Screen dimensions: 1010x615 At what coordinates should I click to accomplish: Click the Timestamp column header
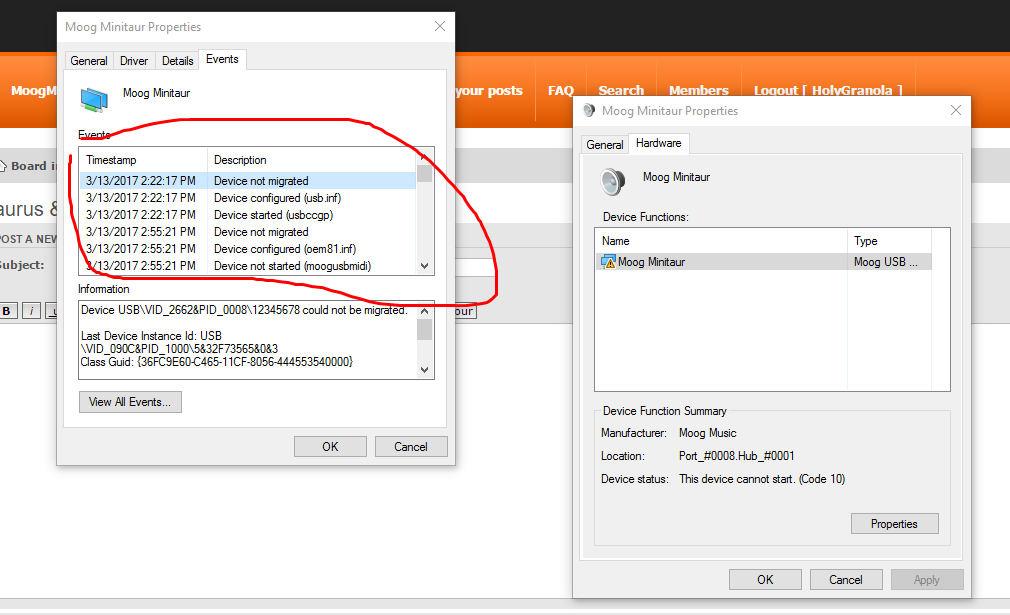tap(142, 160)
